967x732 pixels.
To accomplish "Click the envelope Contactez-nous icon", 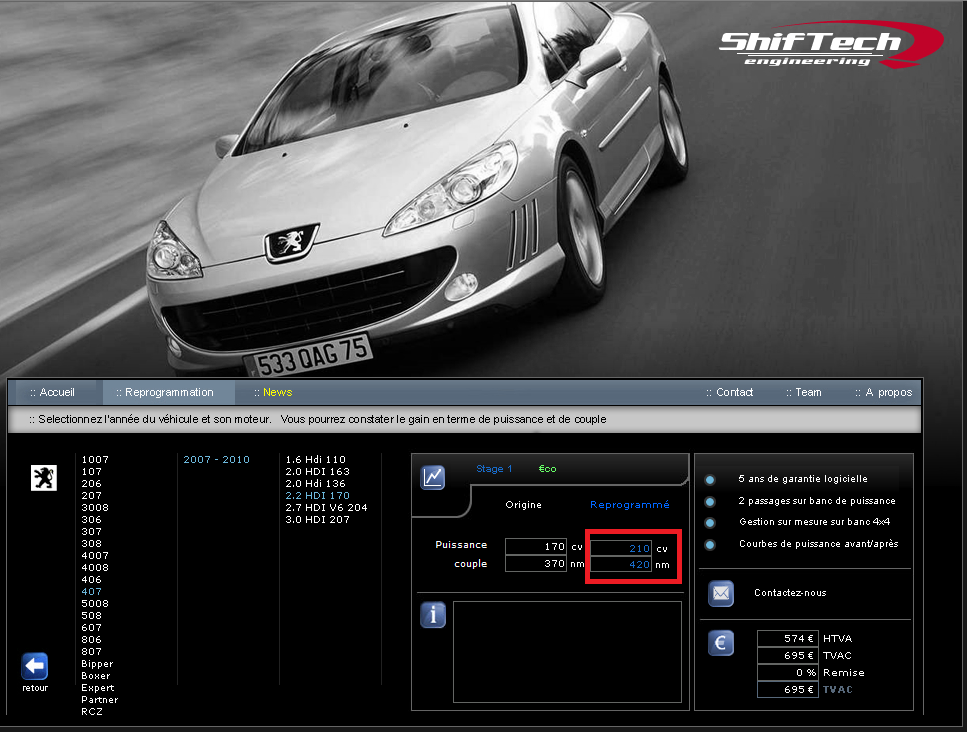I will coord(721,593).
